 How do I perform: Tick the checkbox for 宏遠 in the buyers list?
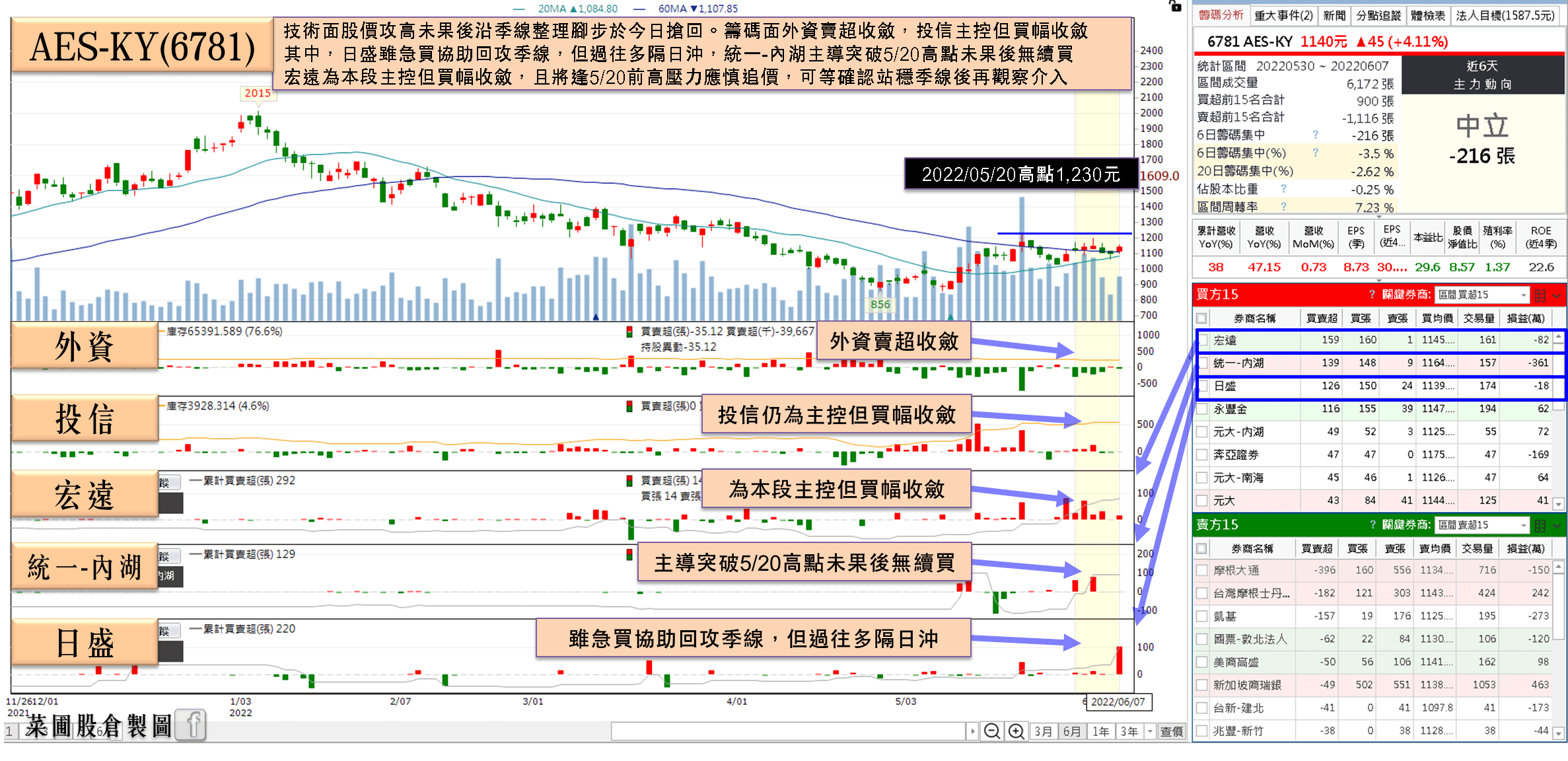click(x=1202, y=340)
